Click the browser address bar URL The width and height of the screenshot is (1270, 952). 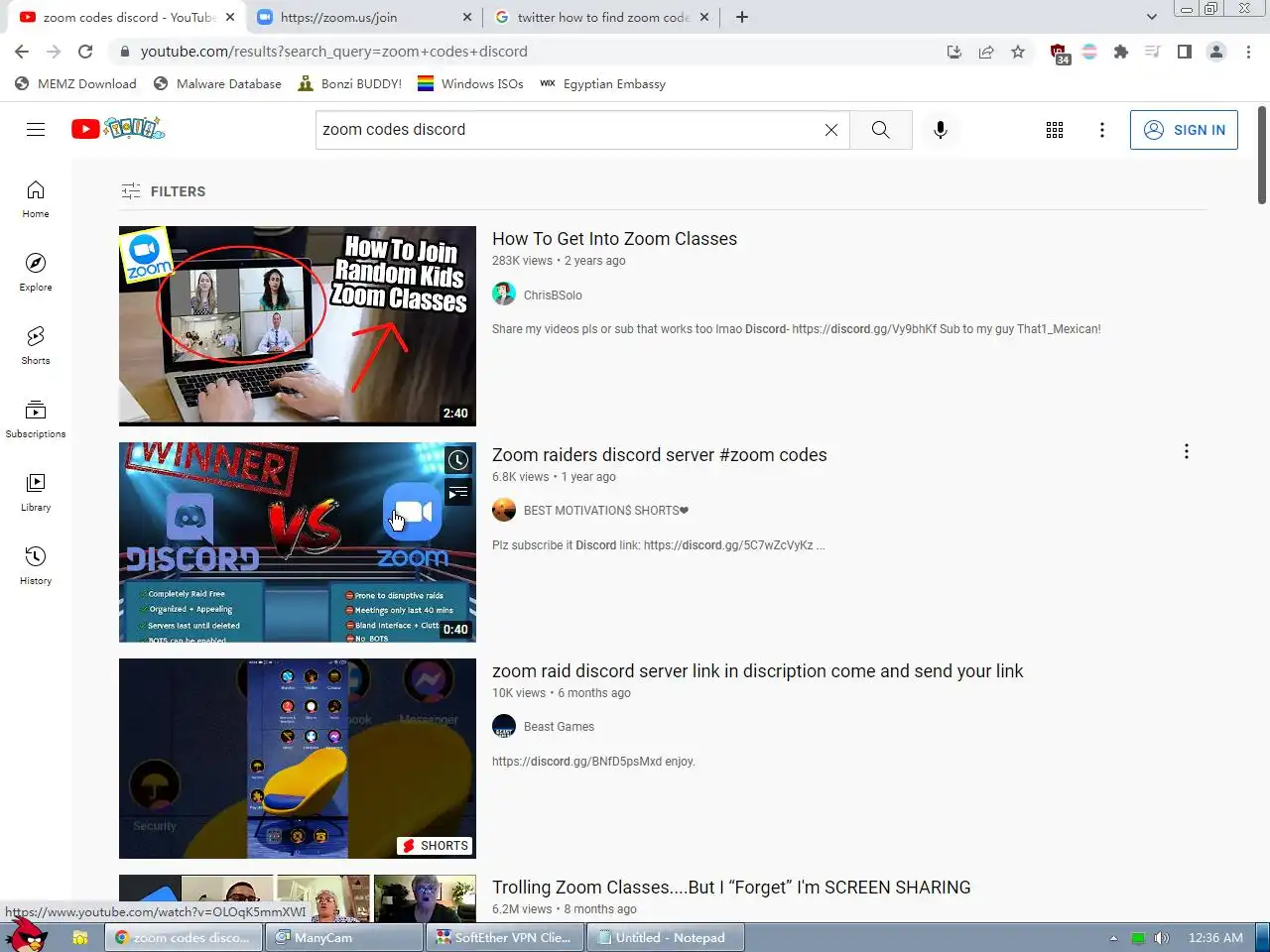pos(333,52)
